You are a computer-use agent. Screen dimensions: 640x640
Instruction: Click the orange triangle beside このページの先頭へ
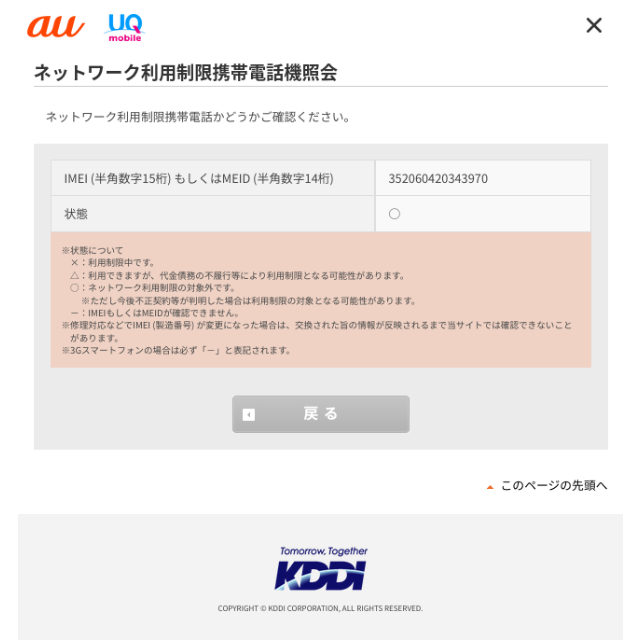pos(490,487)
